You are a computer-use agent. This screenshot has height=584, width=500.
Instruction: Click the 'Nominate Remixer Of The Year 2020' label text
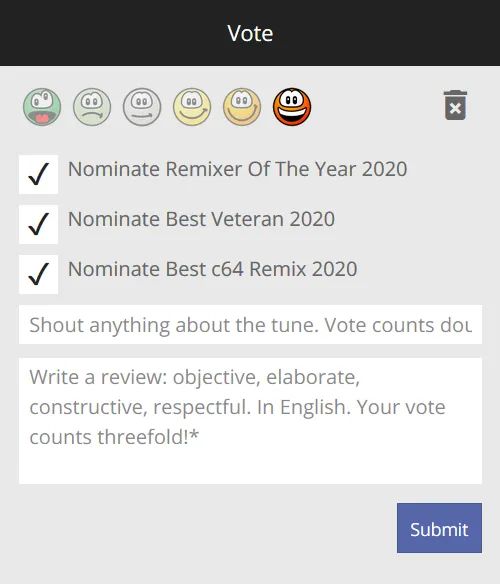pyautogui.click(x=237, y=169)
